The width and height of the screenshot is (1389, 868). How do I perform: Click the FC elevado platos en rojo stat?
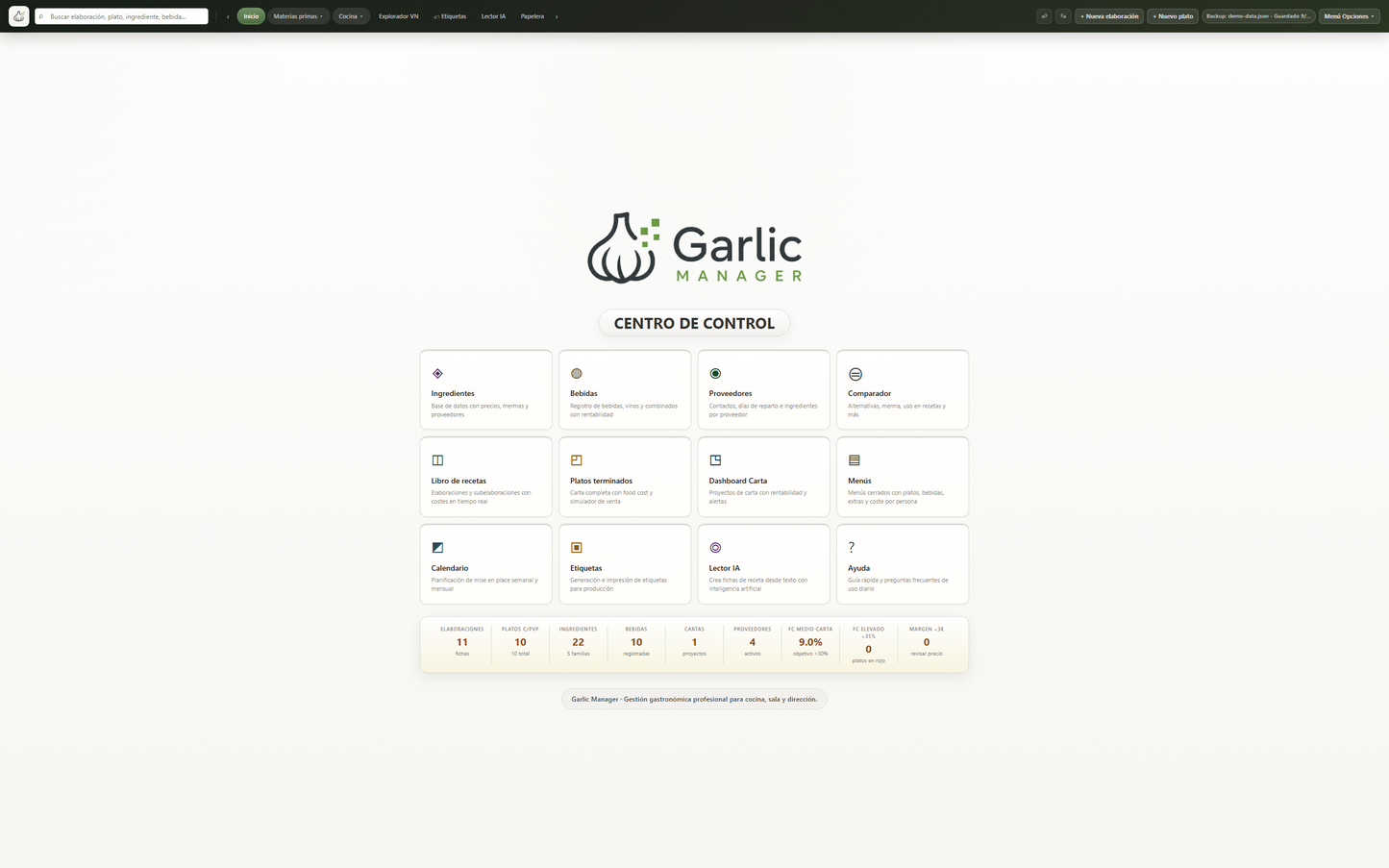pyautogui.click(x=869, y=645)
